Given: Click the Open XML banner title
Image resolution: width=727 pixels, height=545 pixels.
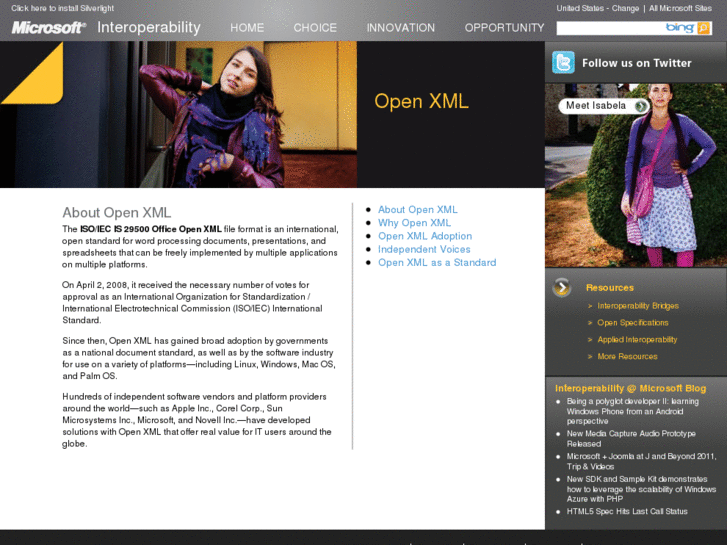Looking at the screenshot, I should [x=421, y=101].
